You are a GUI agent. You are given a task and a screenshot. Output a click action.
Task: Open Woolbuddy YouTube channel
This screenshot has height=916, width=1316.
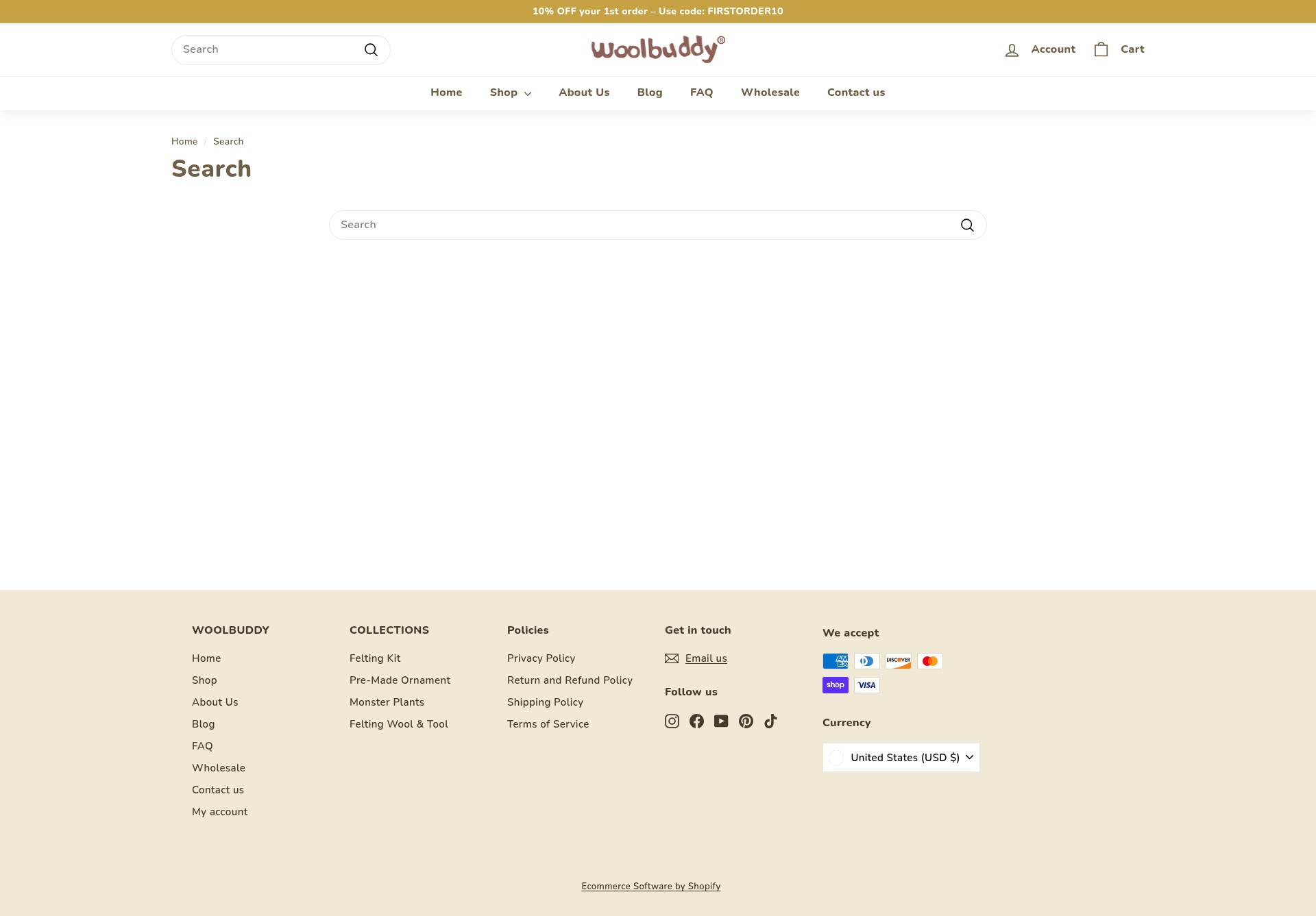[721, 721]
